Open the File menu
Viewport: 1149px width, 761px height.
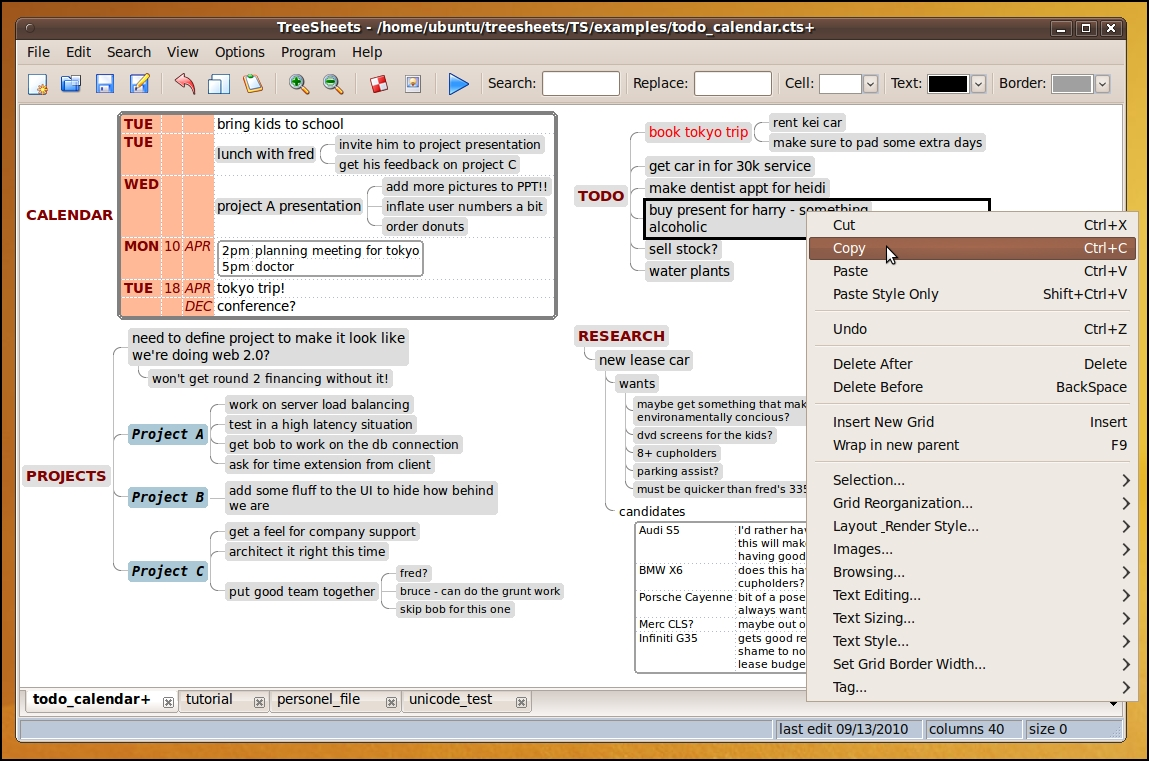coord(38,52)
